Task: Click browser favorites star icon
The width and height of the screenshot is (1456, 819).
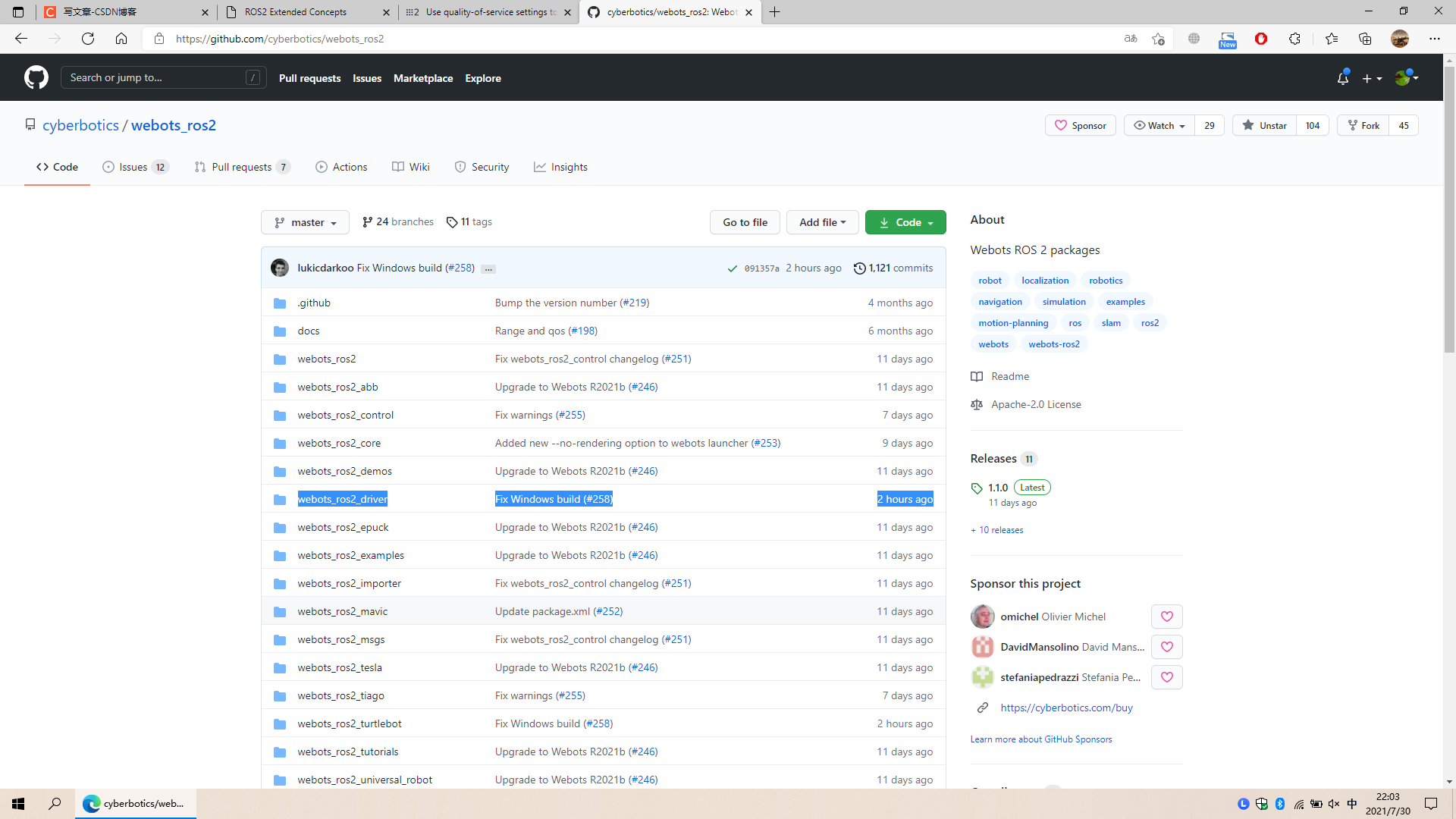Action: 1331,39
